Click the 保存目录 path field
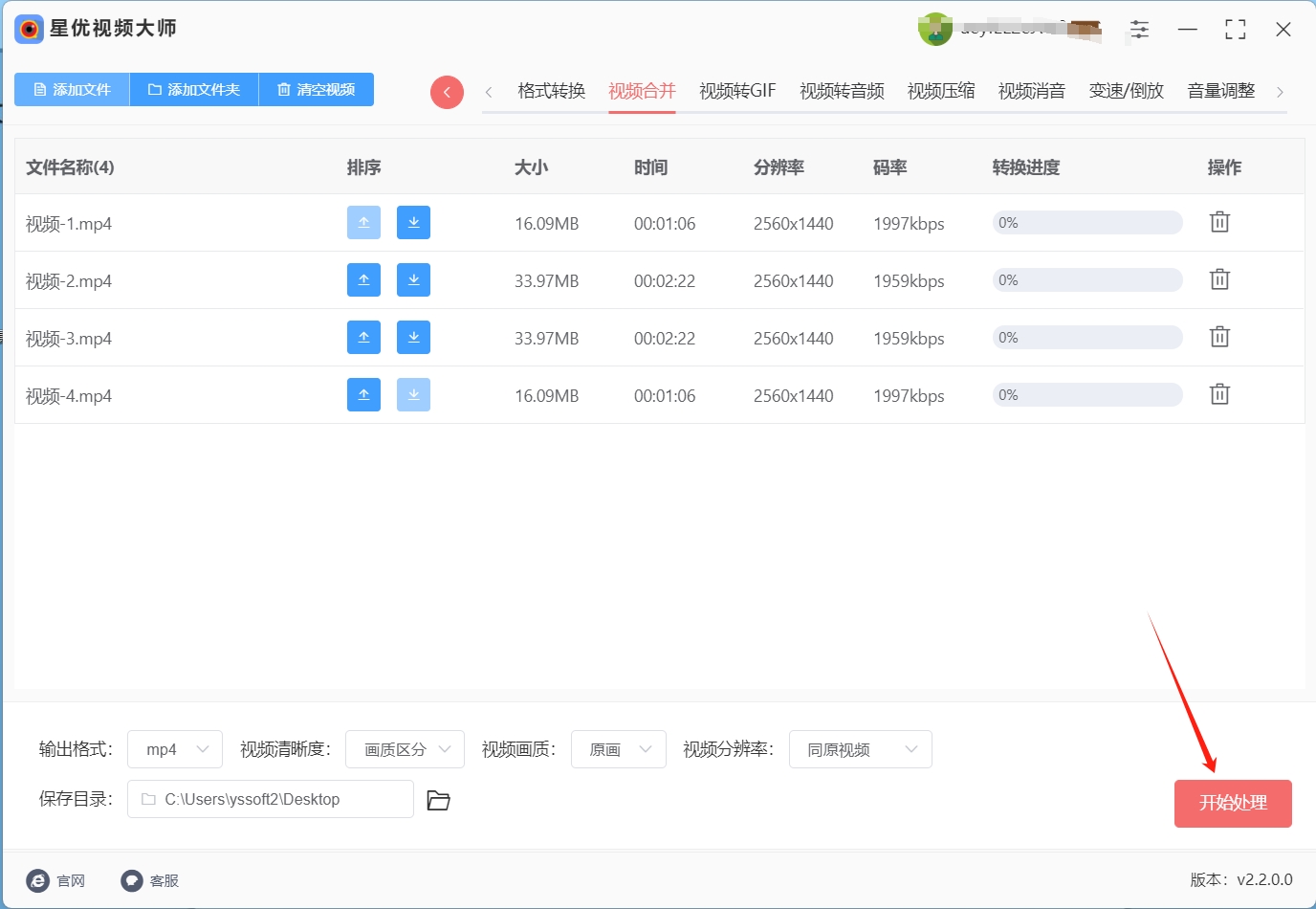The width and height of the screenshot is (1316, 909). (271, 799)
